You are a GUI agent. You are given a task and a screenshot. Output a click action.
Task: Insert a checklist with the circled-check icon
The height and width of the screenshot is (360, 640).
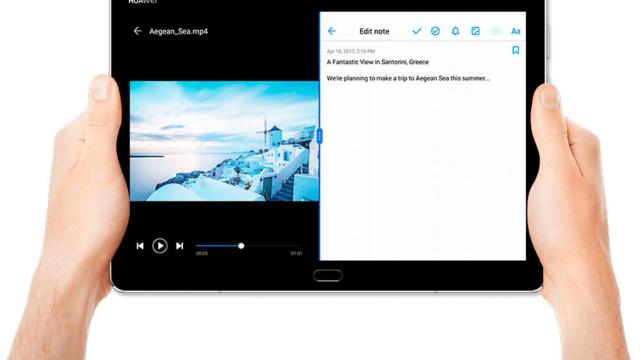click(x=436, y=31)
